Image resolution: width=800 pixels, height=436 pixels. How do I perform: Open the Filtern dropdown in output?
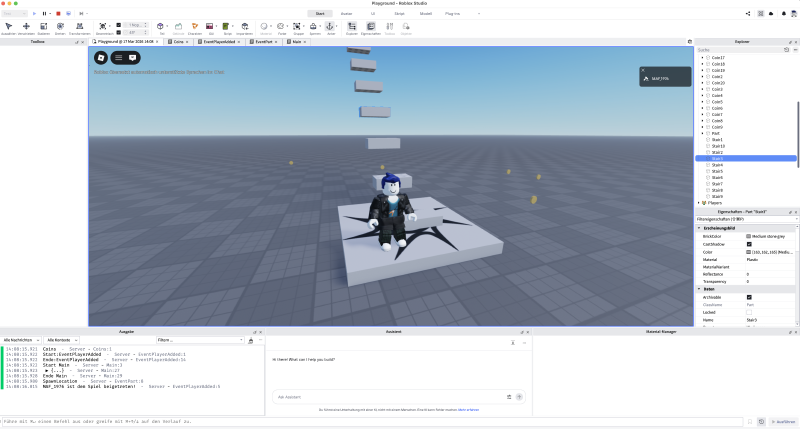[200, 340]
